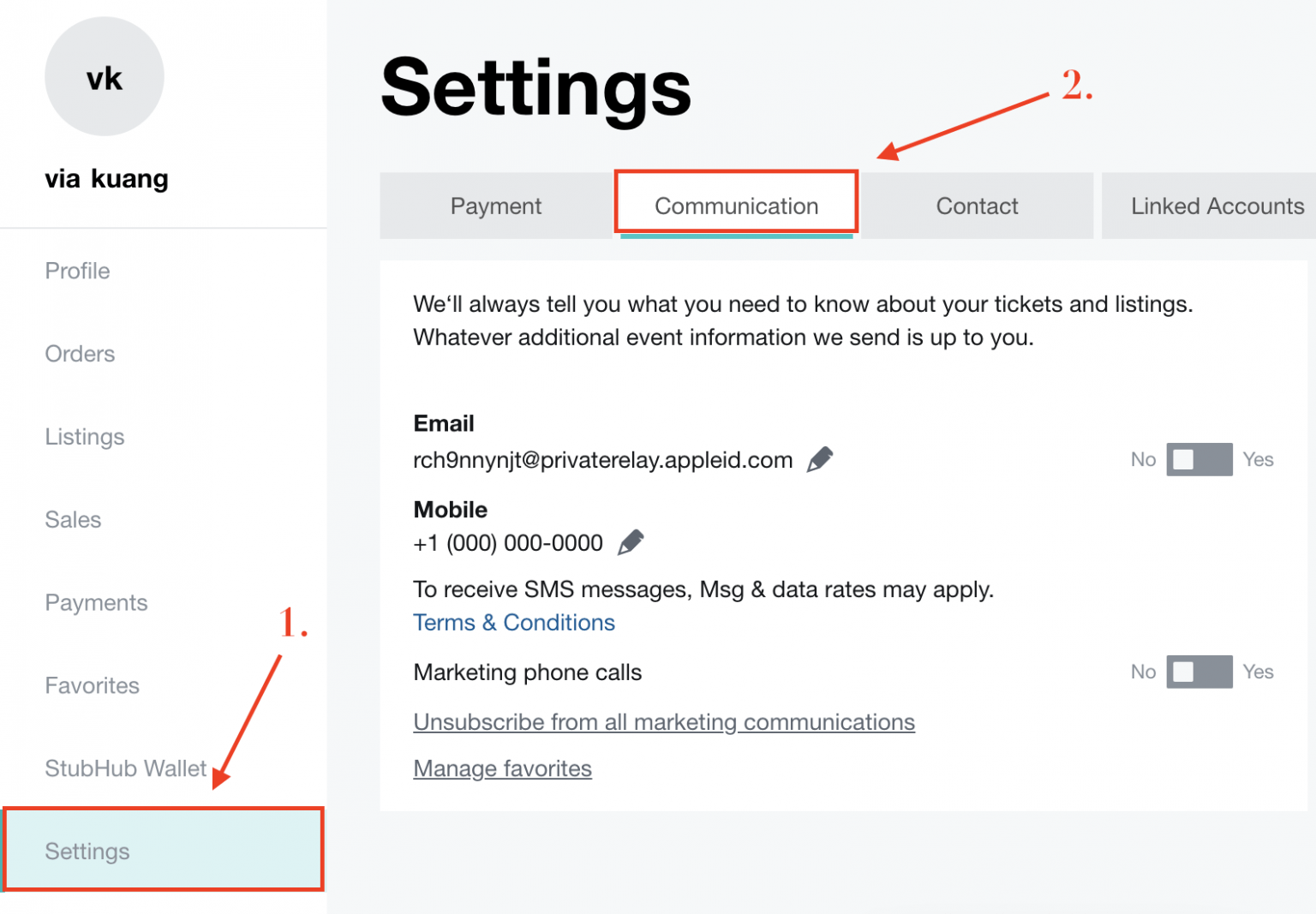
Task: Open Favorites from the sidebar
Action: click(92, 685)
